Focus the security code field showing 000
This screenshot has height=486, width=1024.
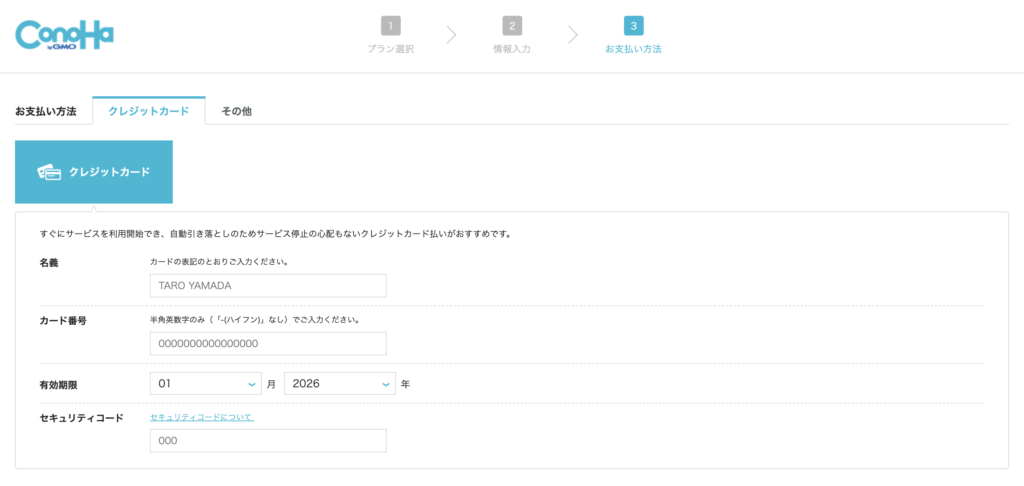[268, 441]
